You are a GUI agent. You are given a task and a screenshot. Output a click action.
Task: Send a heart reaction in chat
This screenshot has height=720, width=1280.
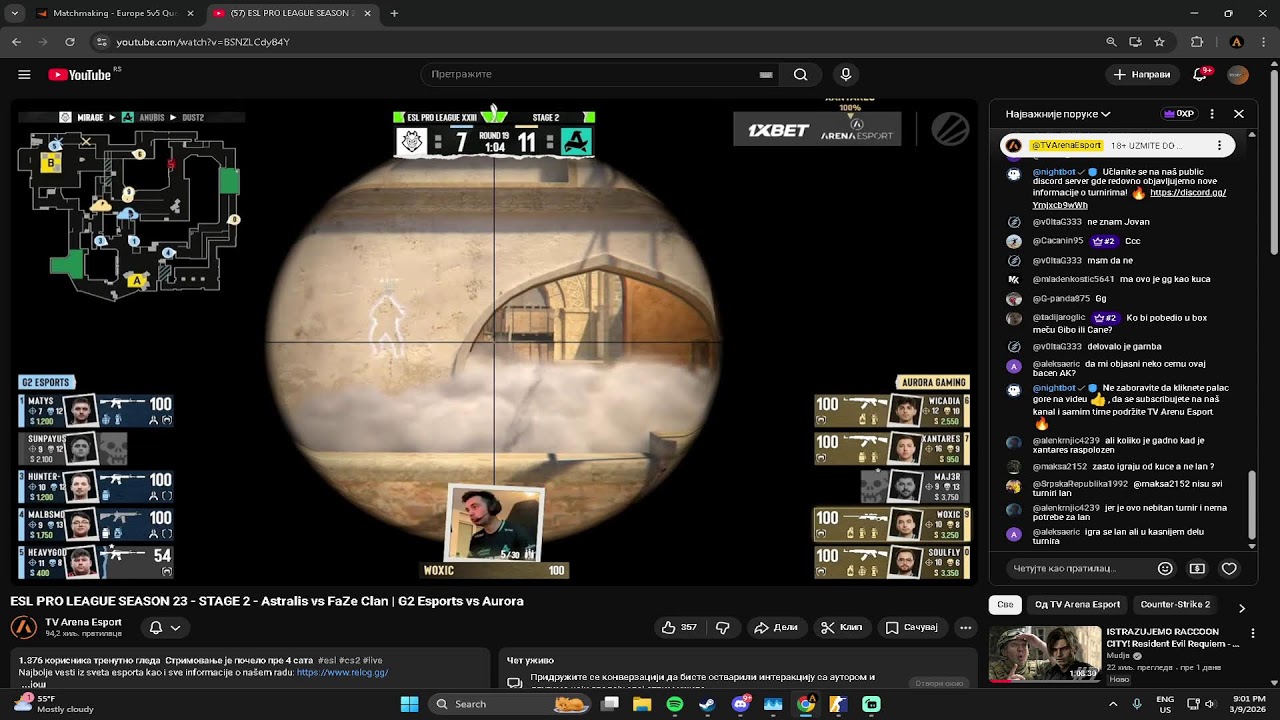coord(1229,568)
